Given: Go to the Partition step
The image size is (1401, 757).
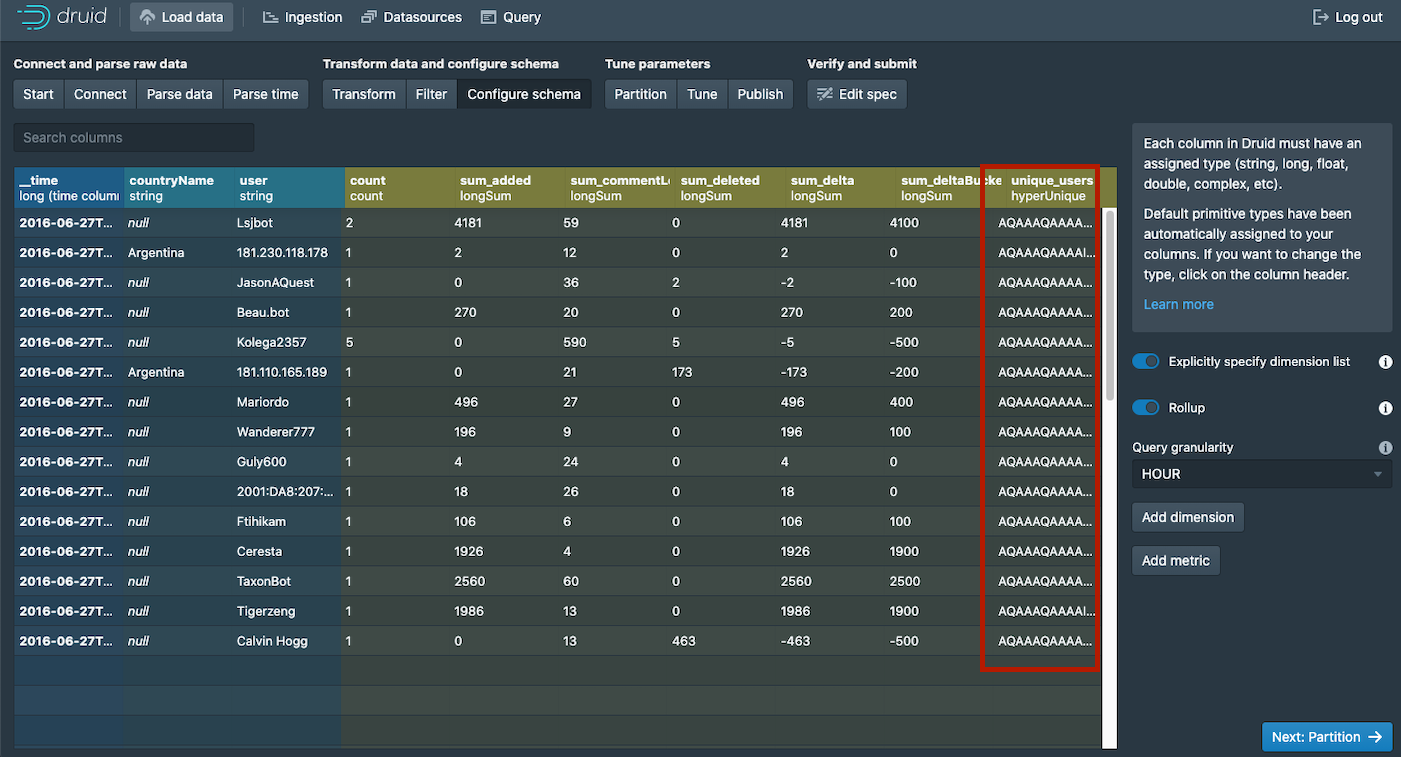Looking at the screenshot, I should [641, 94].
